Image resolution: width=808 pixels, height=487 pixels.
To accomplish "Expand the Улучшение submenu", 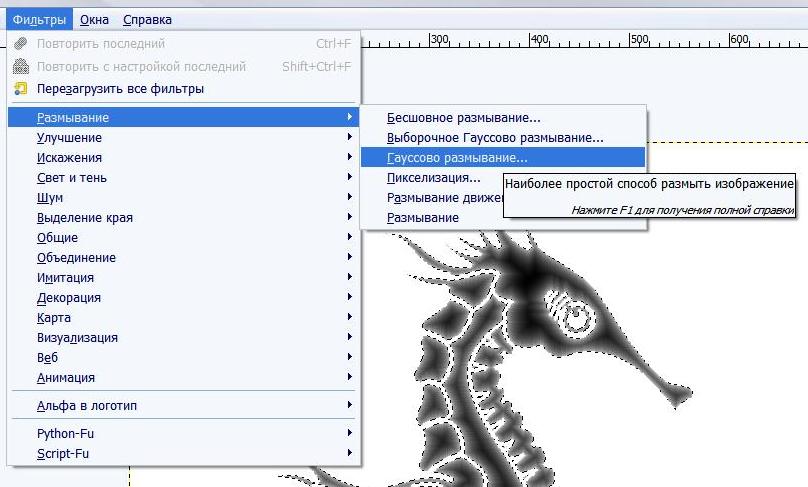I will 184,138.
